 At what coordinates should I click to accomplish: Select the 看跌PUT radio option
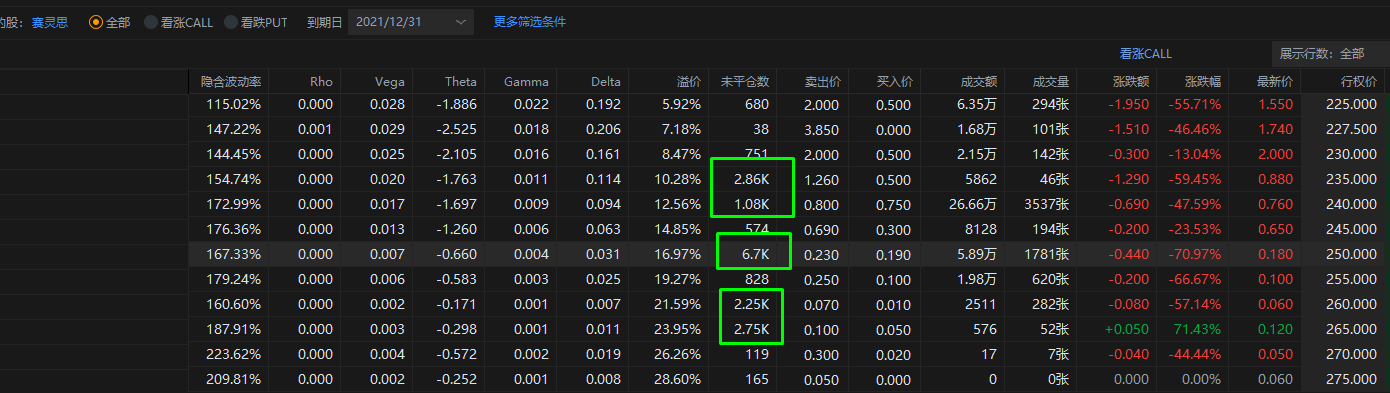click(231, 22)
